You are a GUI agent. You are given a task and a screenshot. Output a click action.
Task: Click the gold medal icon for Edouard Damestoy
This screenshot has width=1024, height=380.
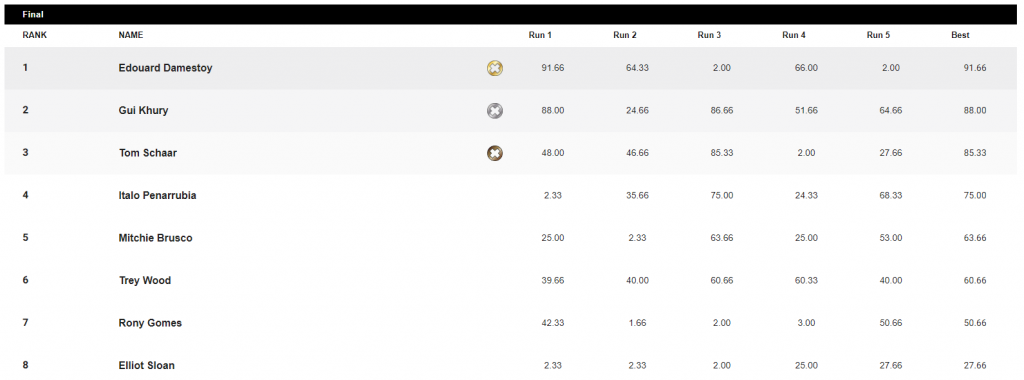click(x=495, y=68)
